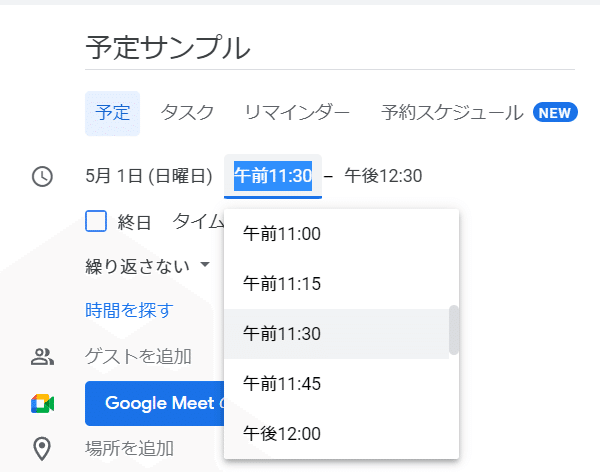Click the 午後12:30 end time field
This screenshot has height=472, width=600.
383,176
